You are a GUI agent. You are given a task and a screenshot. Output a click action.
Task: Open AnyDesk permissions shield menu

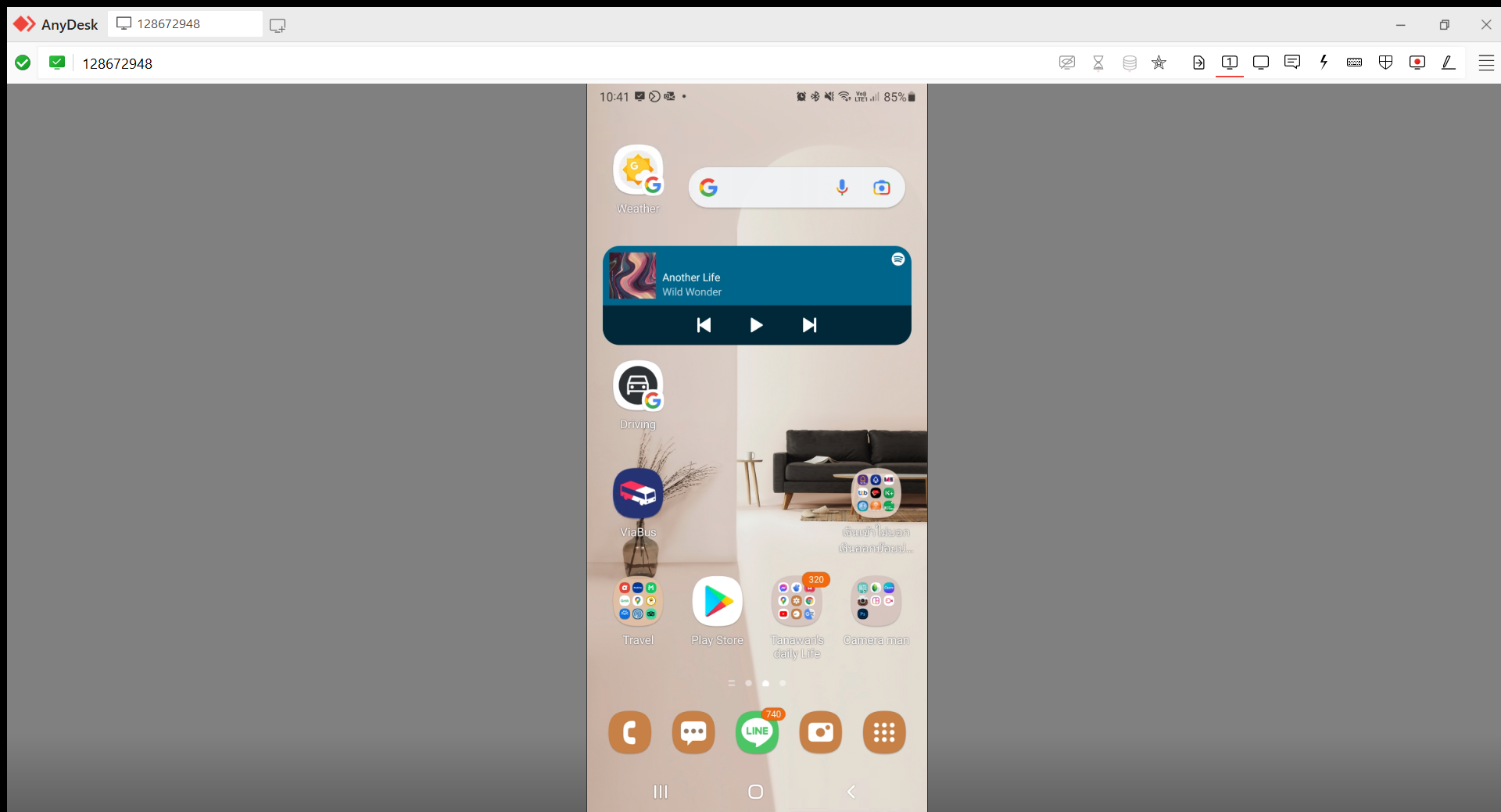[1386, 63]
